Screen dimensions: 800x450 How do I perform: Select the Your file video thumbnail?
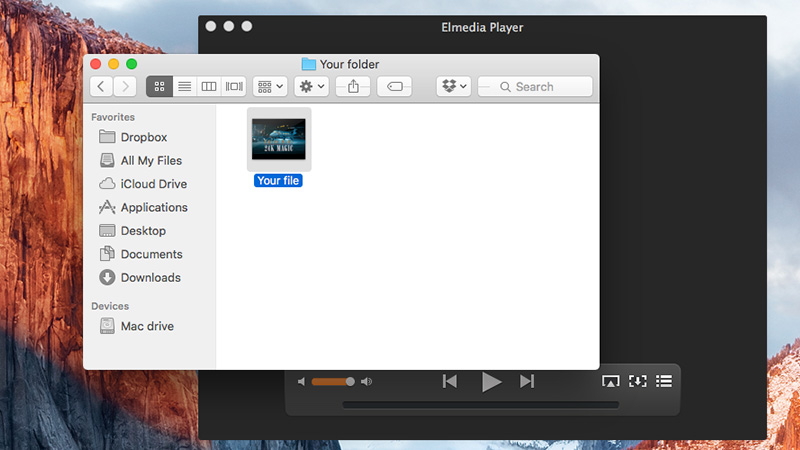click(279, 139)
